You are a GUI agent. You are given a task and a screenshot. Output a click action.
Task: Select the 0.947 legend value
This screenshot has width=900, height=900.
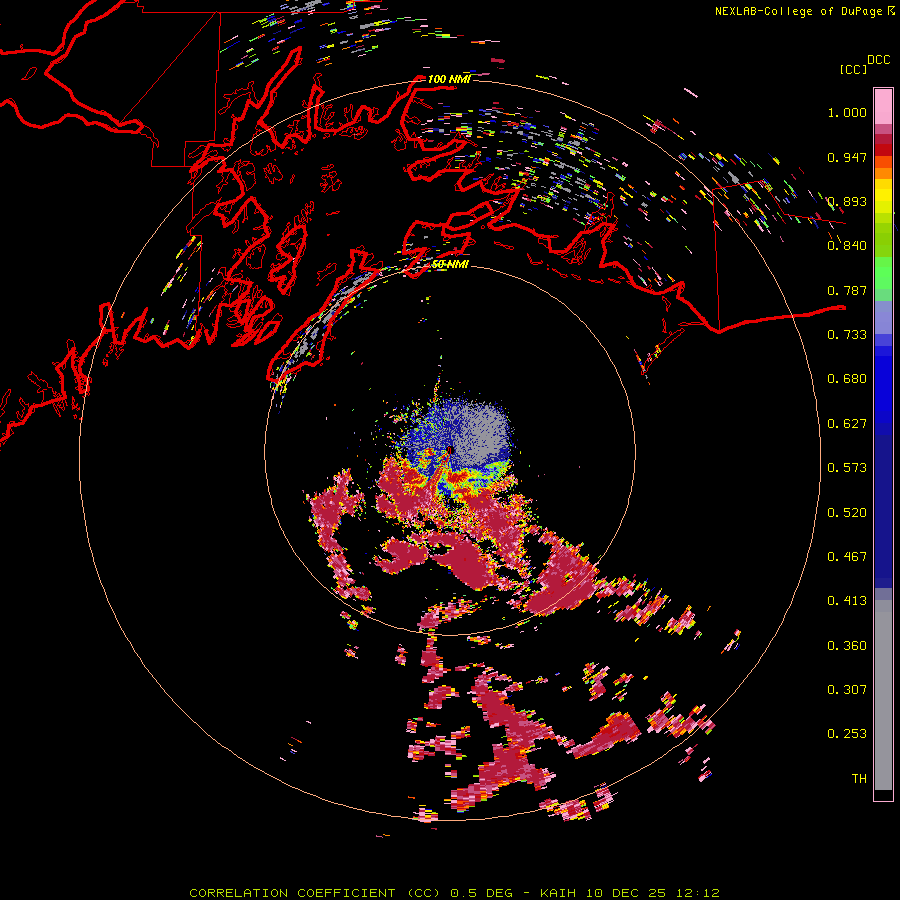click(847, 157)
